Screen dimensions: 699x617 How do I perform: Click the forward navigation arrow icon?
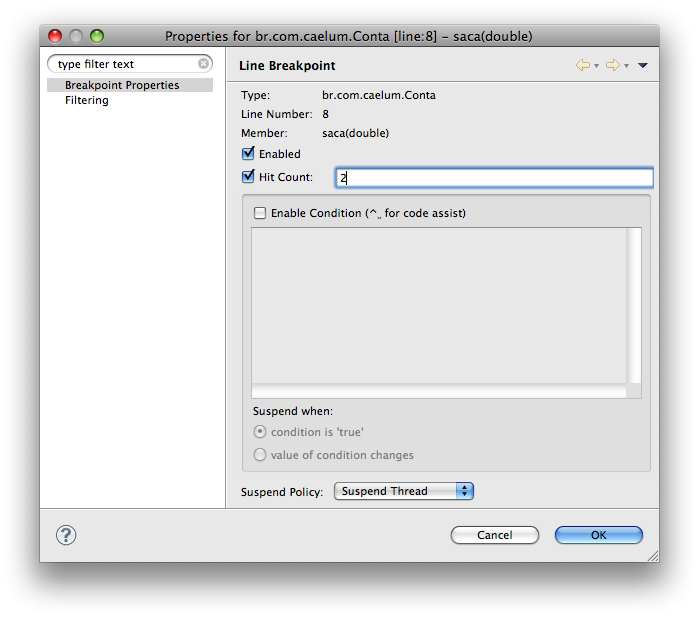(612, 65)
